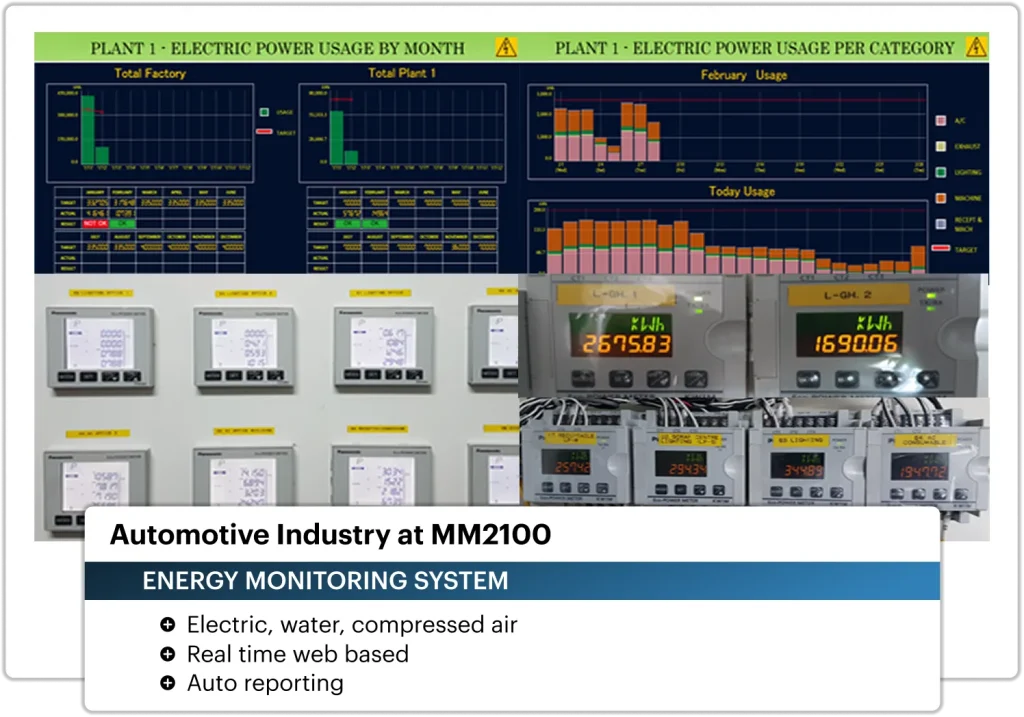
Task: Select the yellow EXHAUST legend swatch
Action: [941, 146]
